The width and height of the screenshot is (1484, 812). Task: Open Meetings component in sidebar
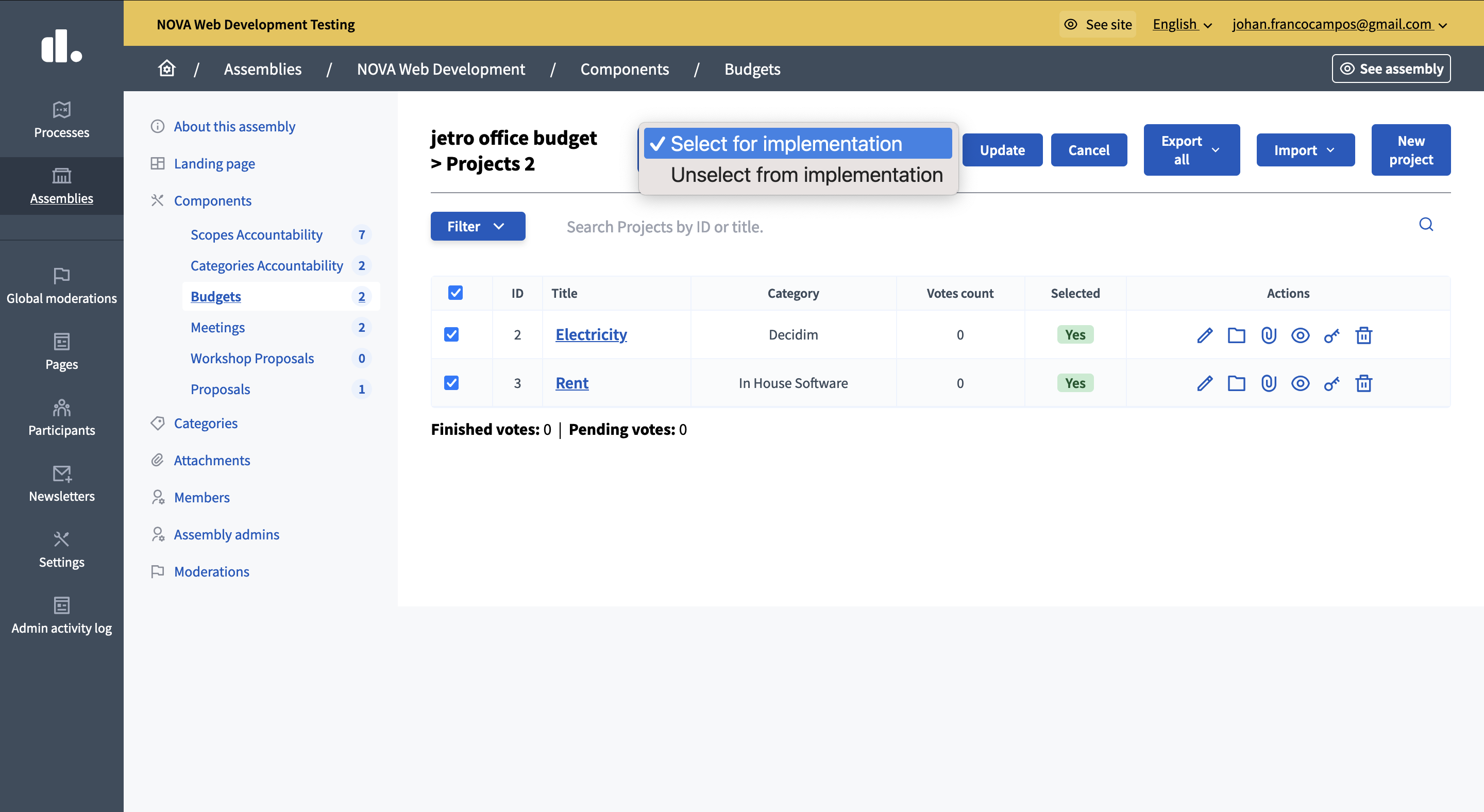[218, 328]
